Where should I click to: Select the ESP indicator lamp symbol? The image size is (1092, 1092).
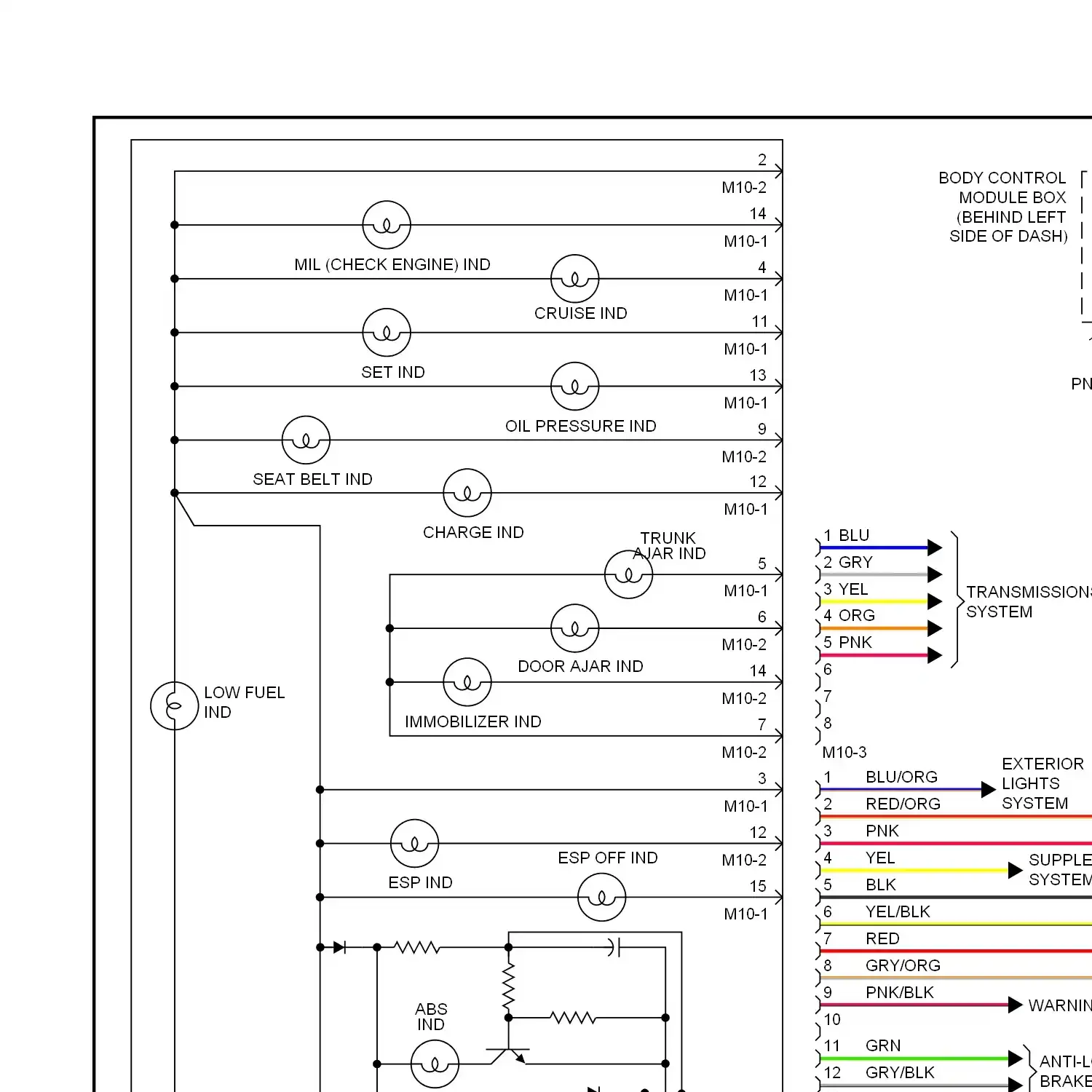(415, 844)
